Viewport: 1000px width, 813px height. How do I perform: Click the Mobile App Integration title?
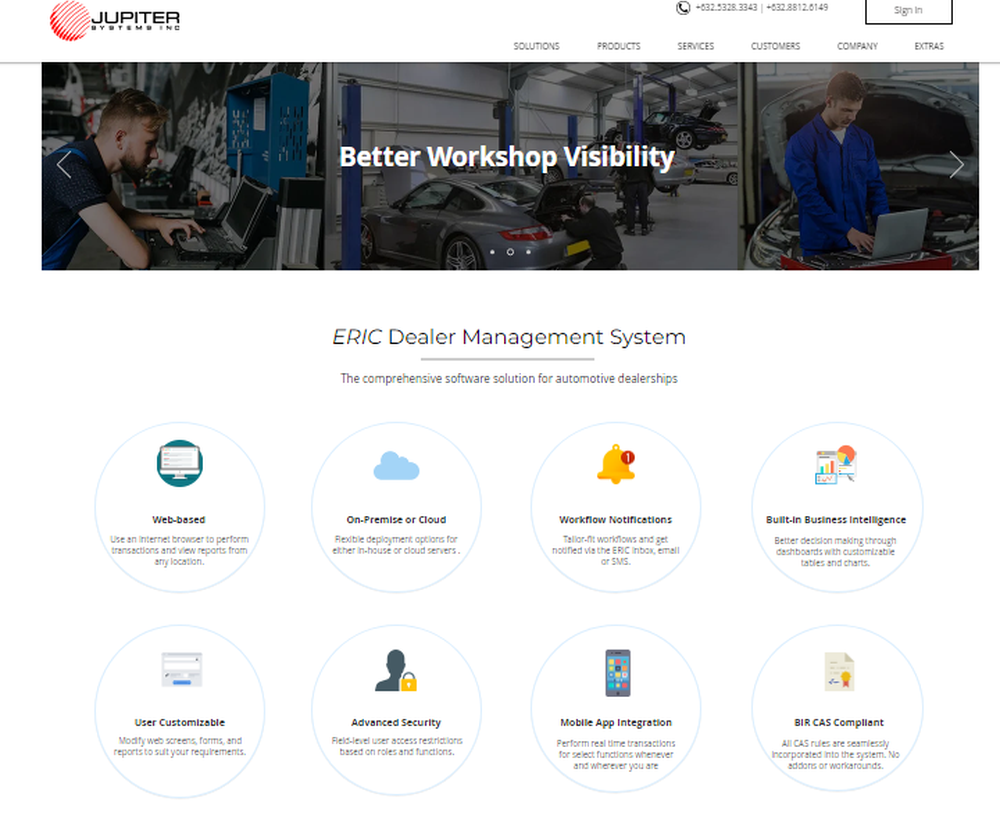coord(616,722)
